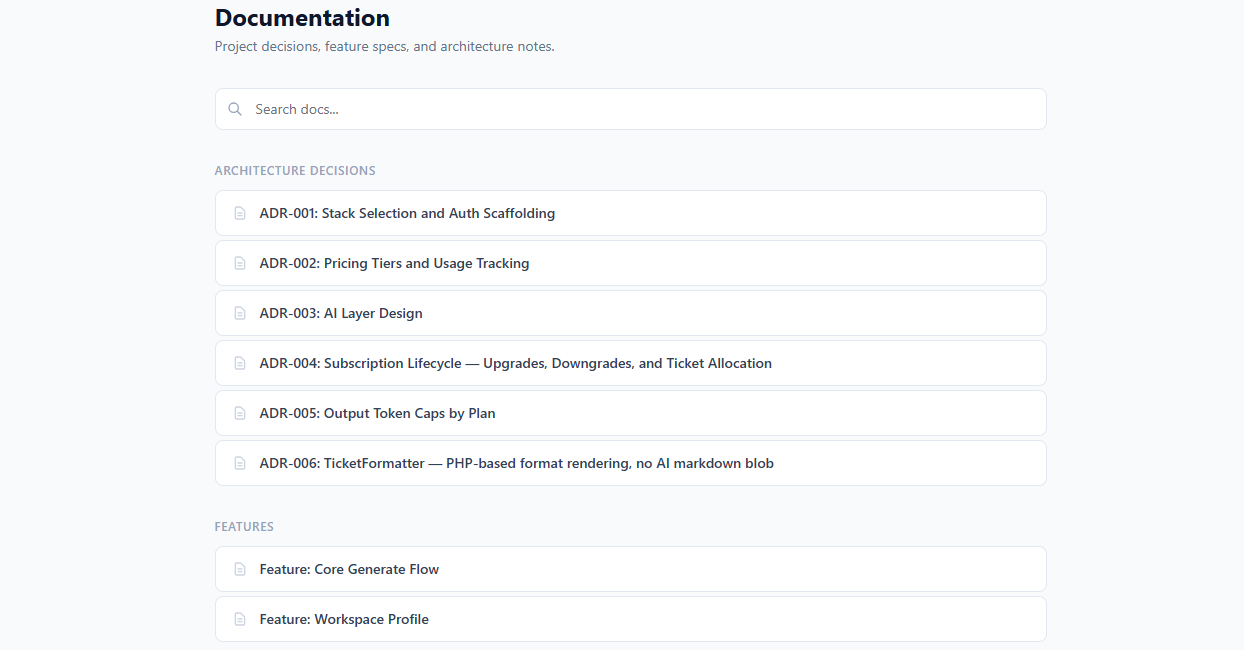The height and width of the screenshot is (650, 1244).
Task: Click the document icon beside Core Generate Flow
Action: [x=239, y=569]
